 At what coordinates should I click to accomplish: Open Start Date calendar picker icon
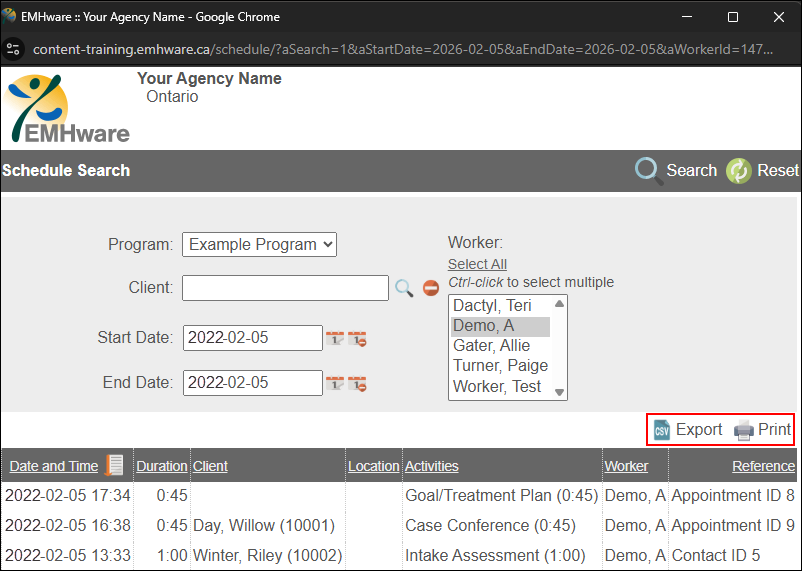(x=335, y=339)
